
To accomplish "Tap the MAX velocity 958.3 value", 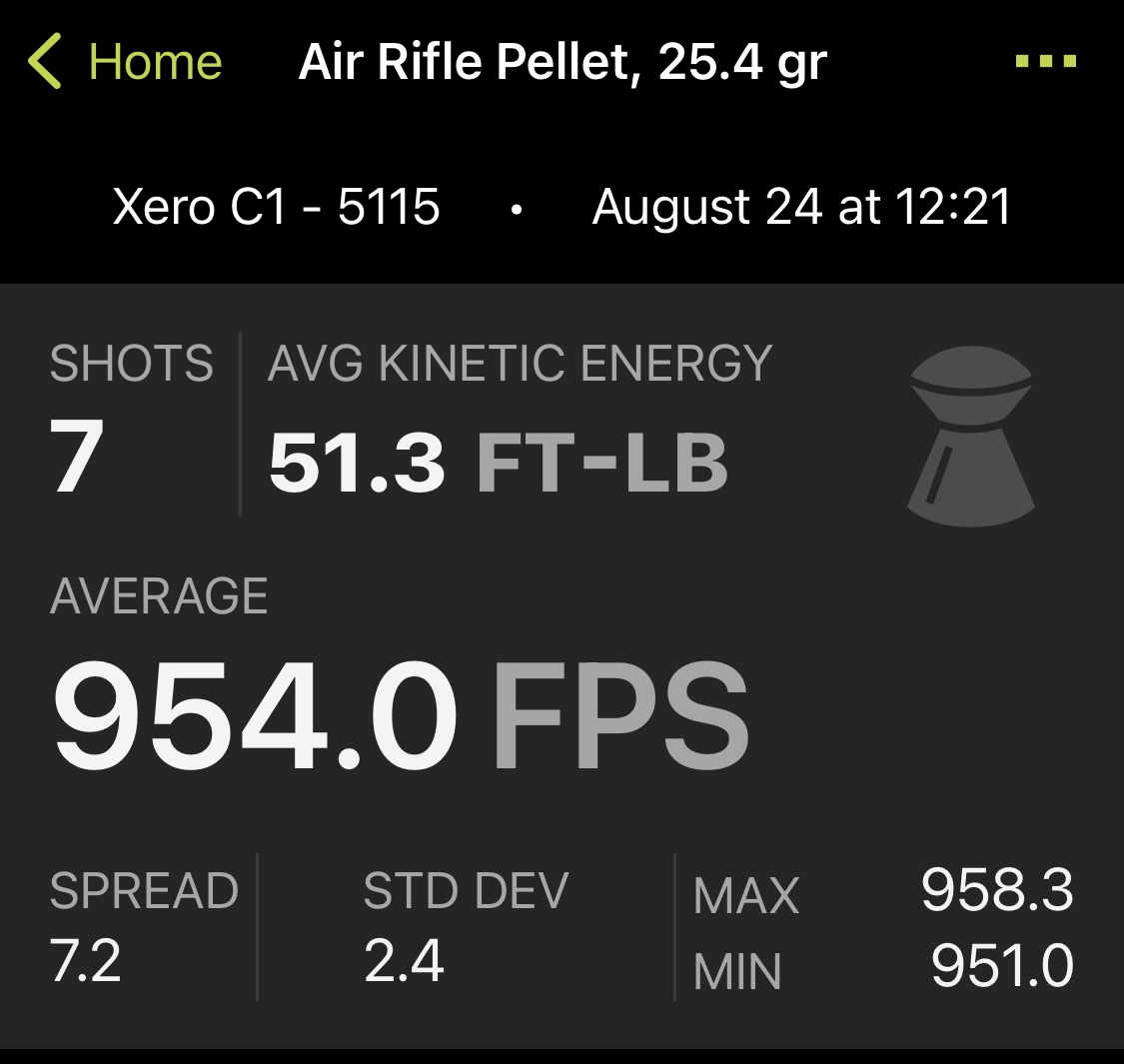I will tap(997, 890).
